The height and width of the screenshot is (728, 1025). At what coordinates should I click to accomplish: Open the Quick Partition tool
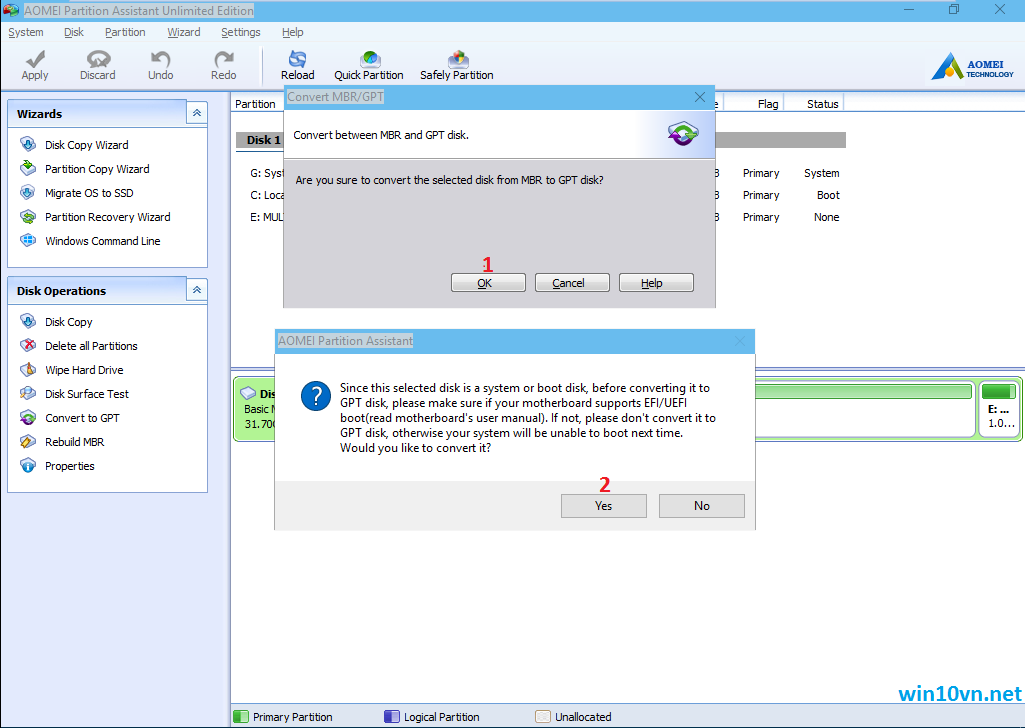pos(369,65)
